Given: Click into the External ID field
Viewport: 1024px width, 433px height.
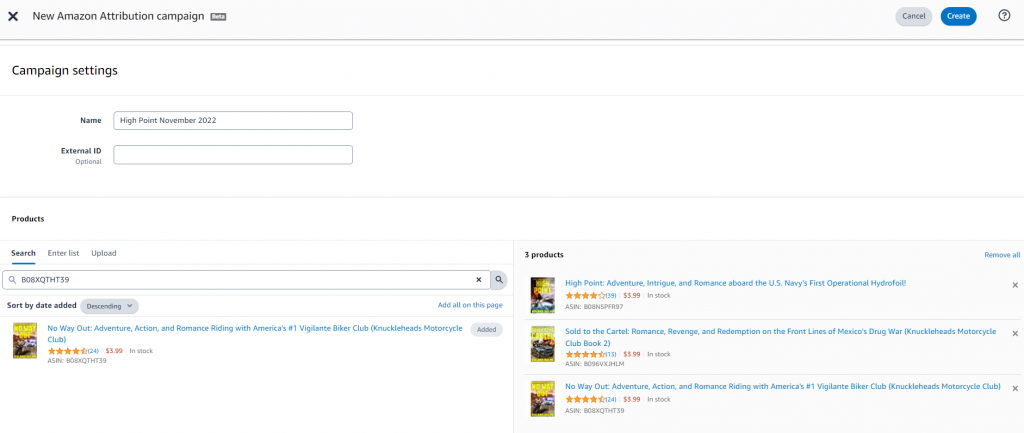Looking at the screenshot, I should (x=233, y=155).
